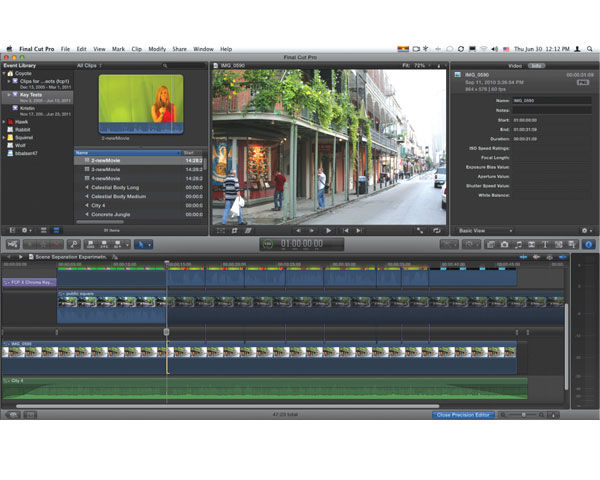Screen dimensions: 600x480
Task: Go to previous edit in Viewer
Action: [345, 230]
